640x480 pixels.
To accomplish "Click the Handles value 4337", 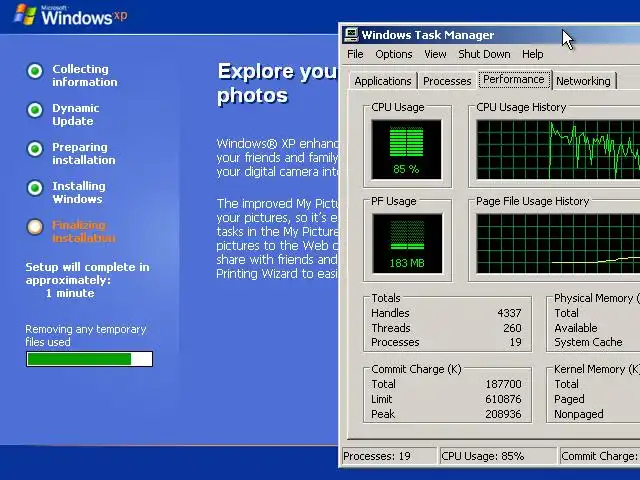I will [x=509, y=313].
